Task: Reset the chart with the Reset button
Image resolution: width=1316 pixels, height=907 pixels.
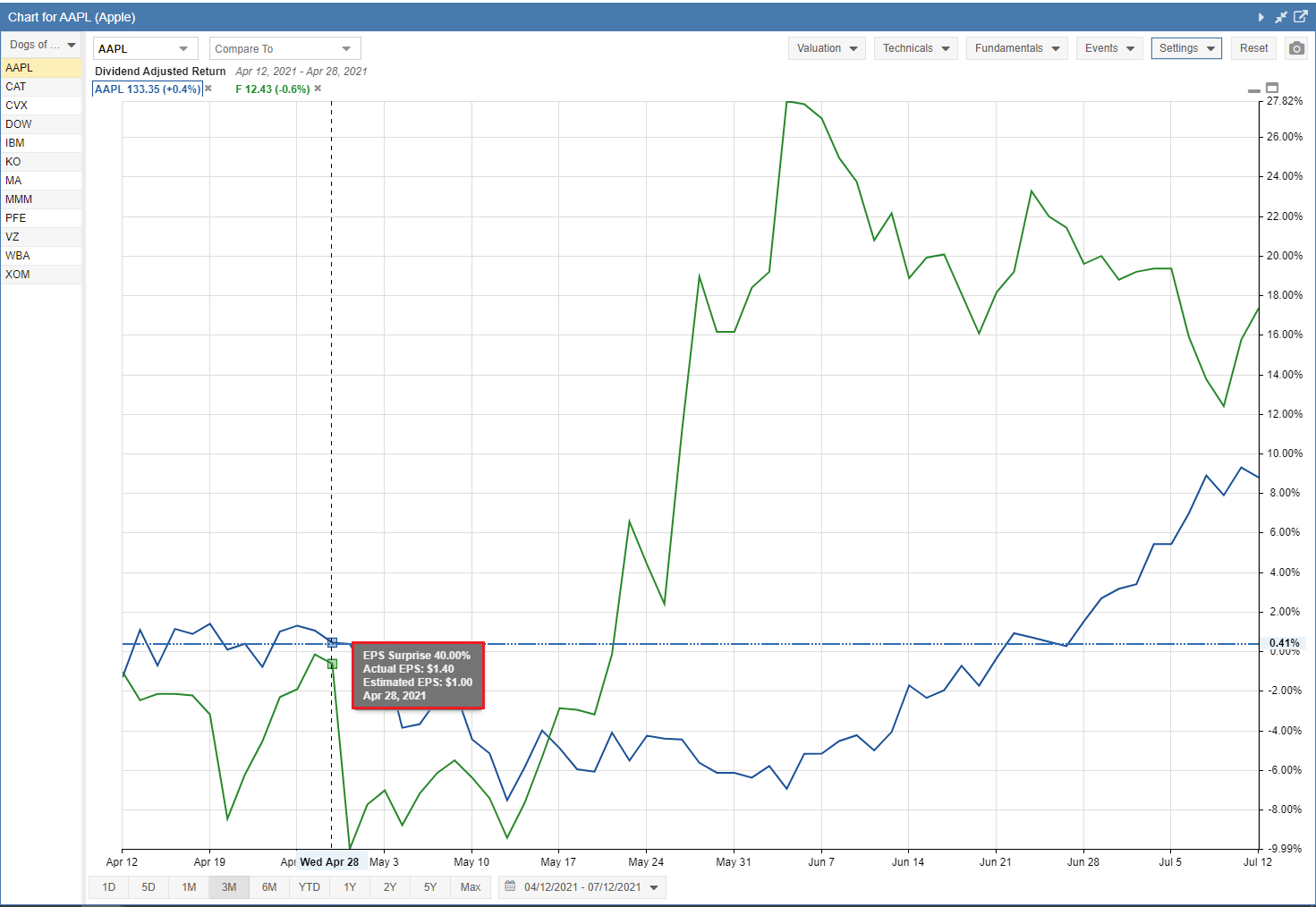Action: pyautogui.click(x=1253, y=48)
